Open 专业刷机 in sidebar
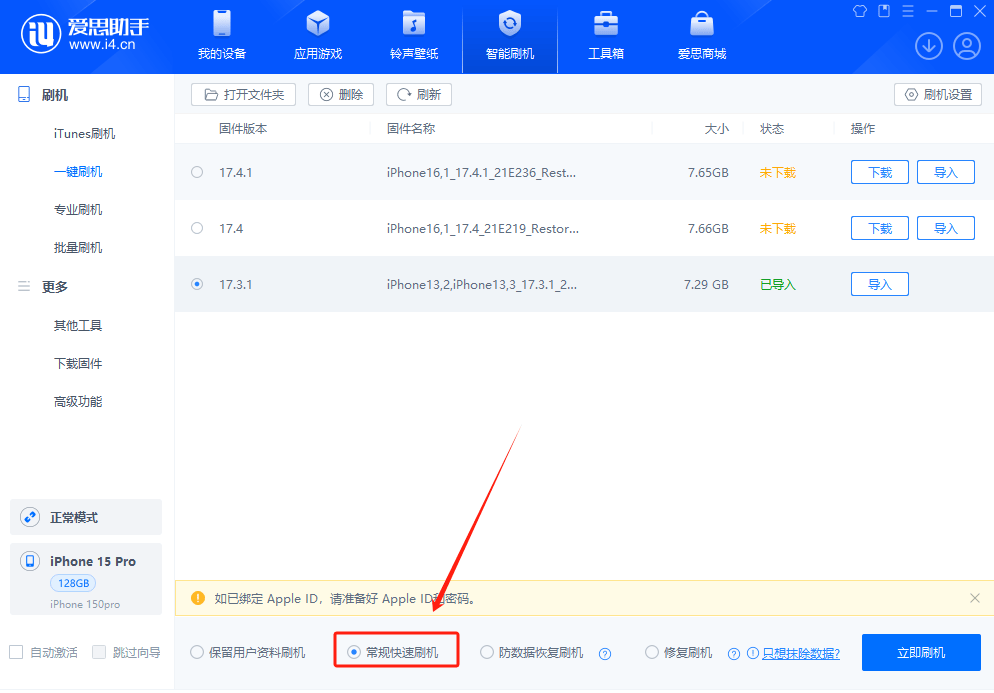Screen dimensions: 994x693 point(78,210)
